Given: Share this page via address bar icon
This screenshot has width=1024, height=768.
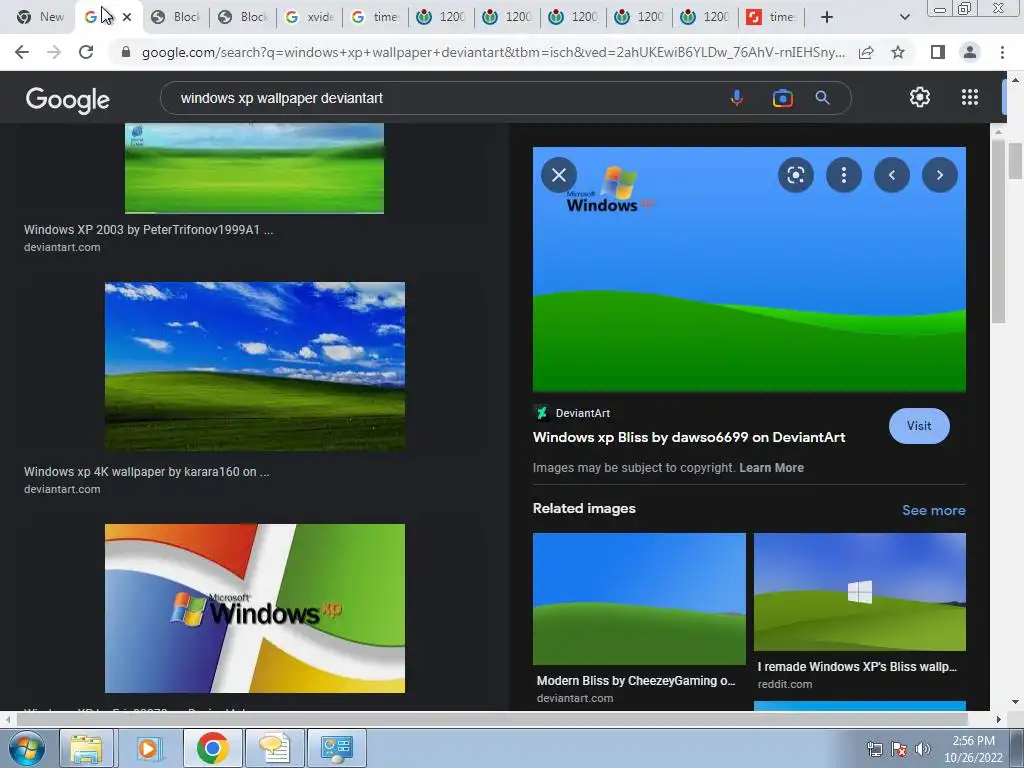Looking at the screenshot, I should (866, 52).
